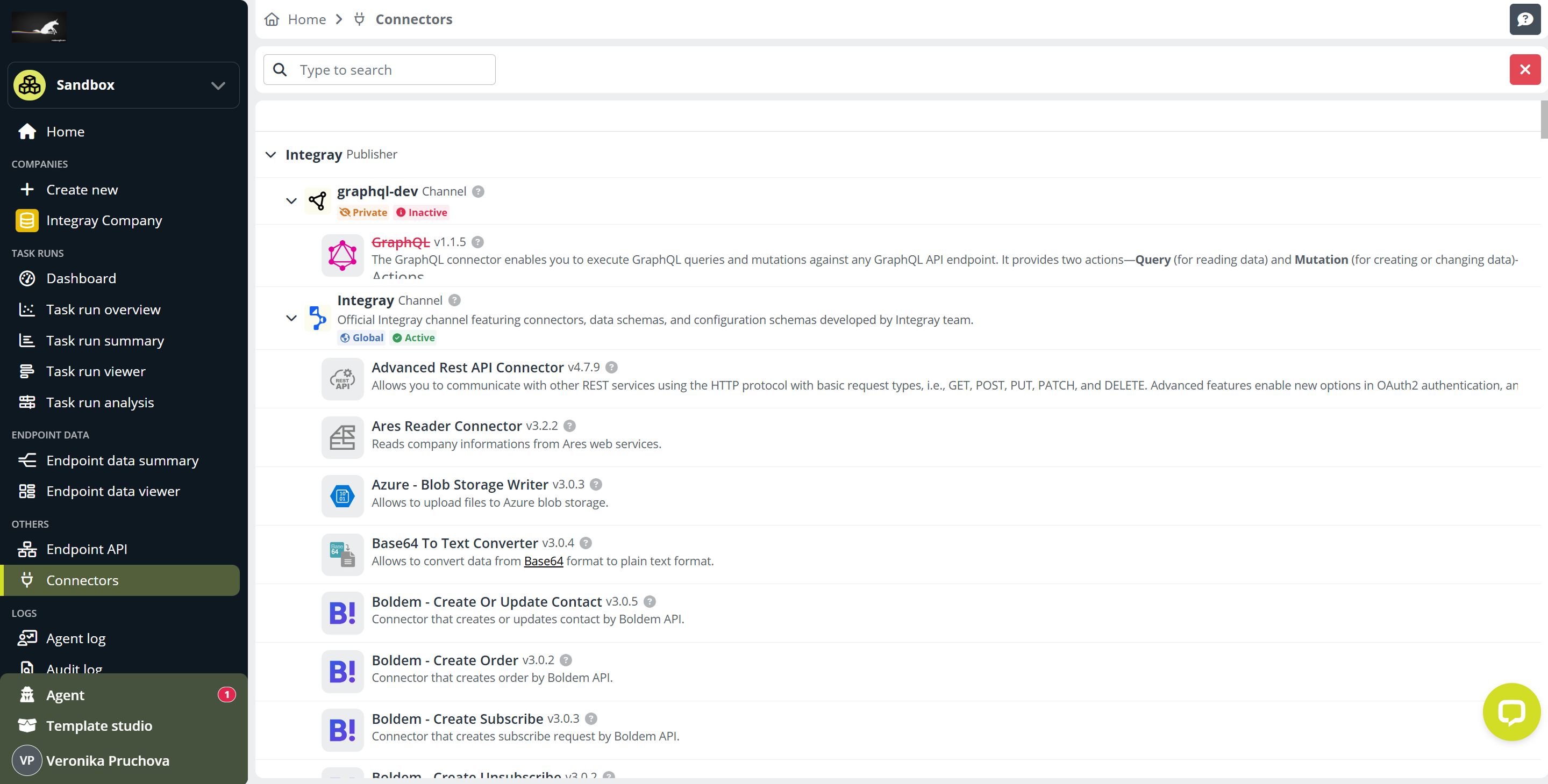Click the Private badge on graphql-dev channel
The image size is (1548, 784).
363,213
